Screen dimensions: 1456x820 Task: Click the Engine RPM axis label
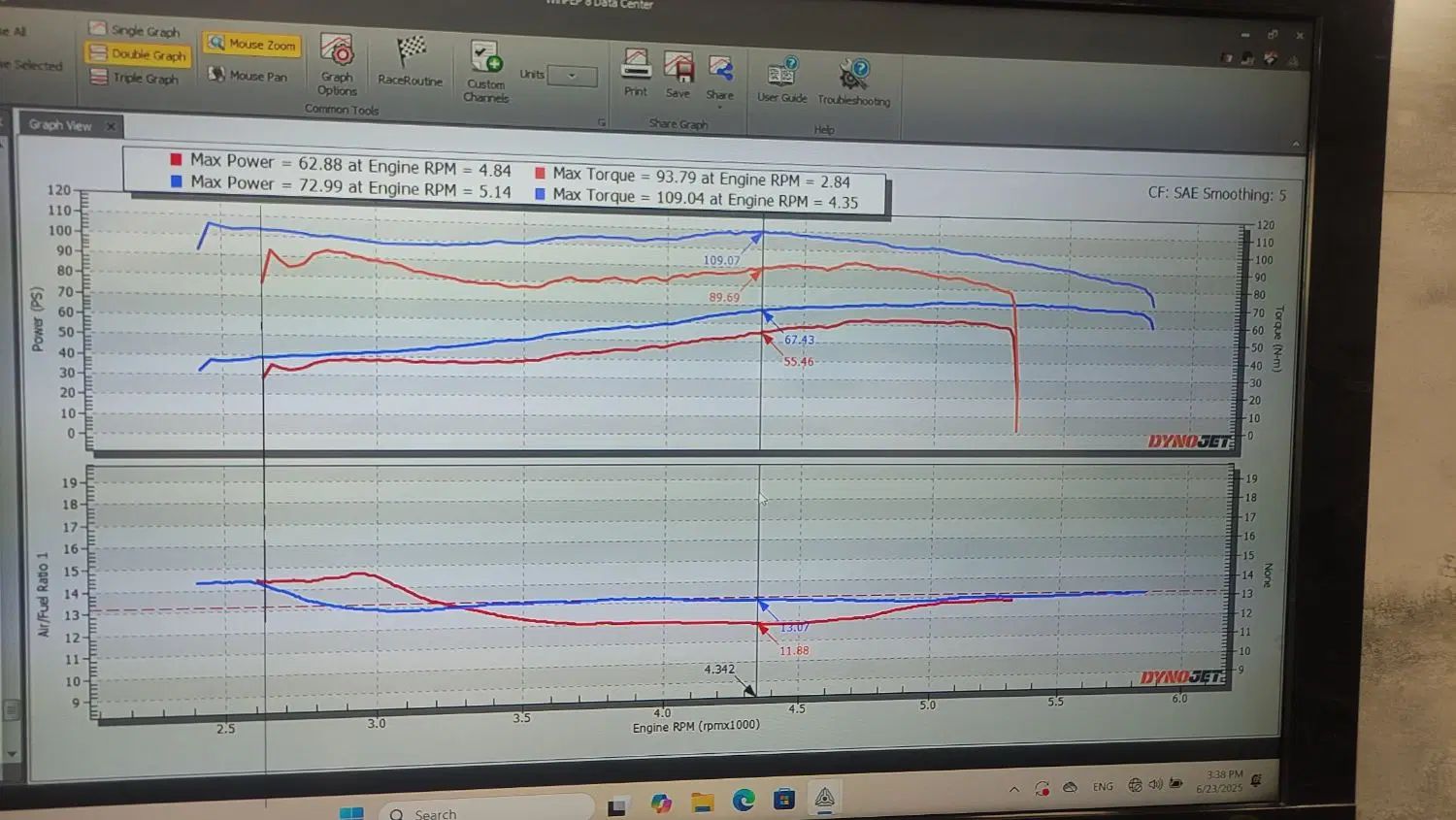click(x=696, y=726)
